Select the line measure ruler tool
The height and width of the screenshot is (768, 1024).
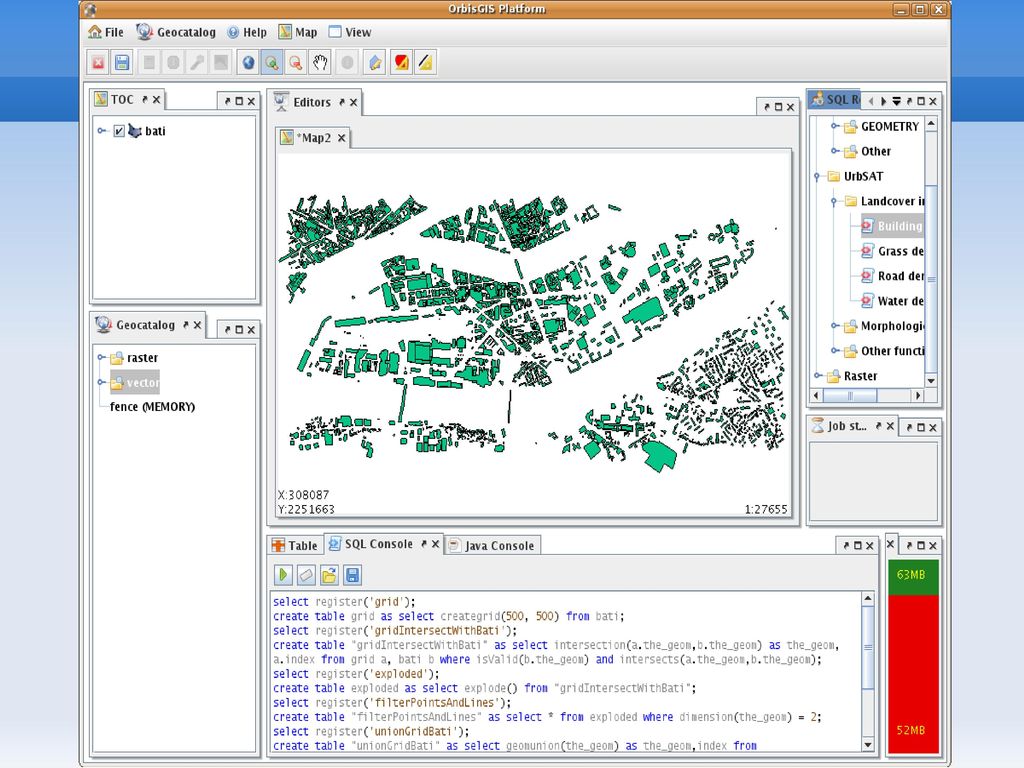pos(425,63)
